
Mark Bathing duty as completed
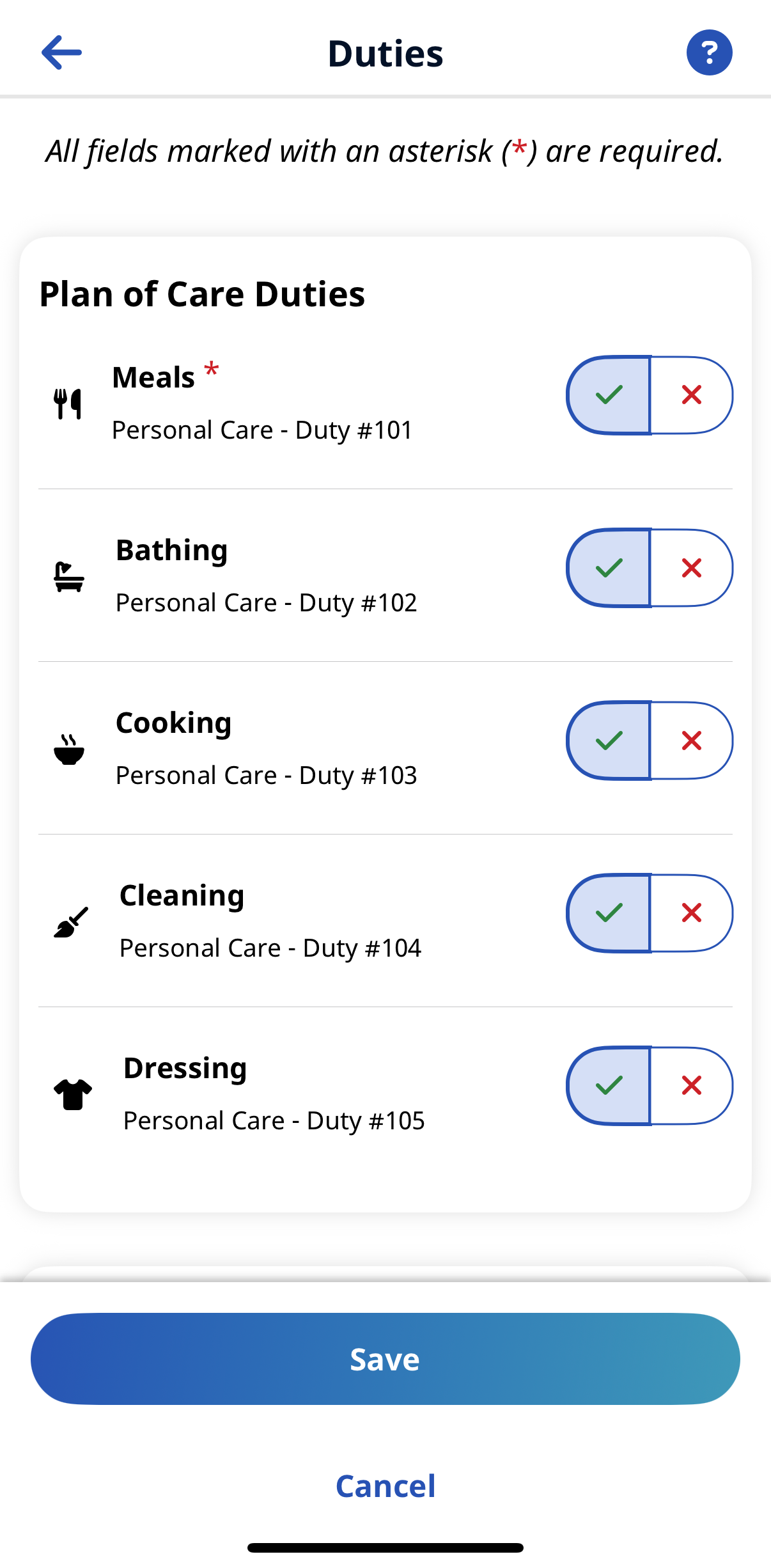pos(609,568)
